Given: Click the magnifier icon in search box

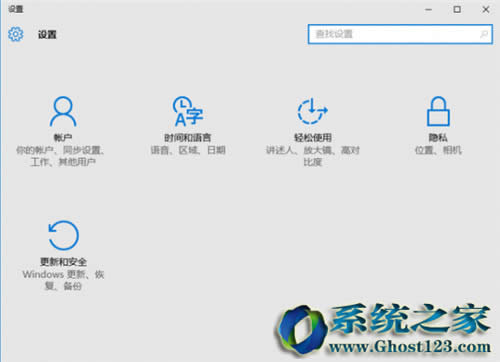Looking at the screenshot, I should click(484, 34).
